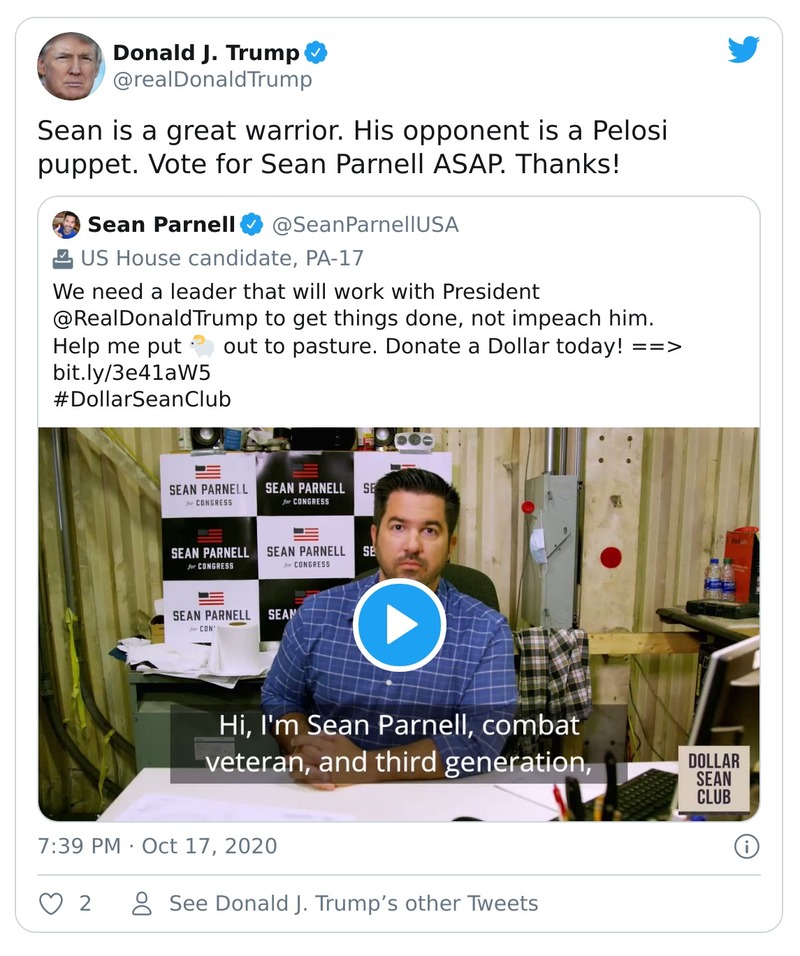
Task: Click the Dollar Sean Club logo in video
Action: (x=714, y=777)
